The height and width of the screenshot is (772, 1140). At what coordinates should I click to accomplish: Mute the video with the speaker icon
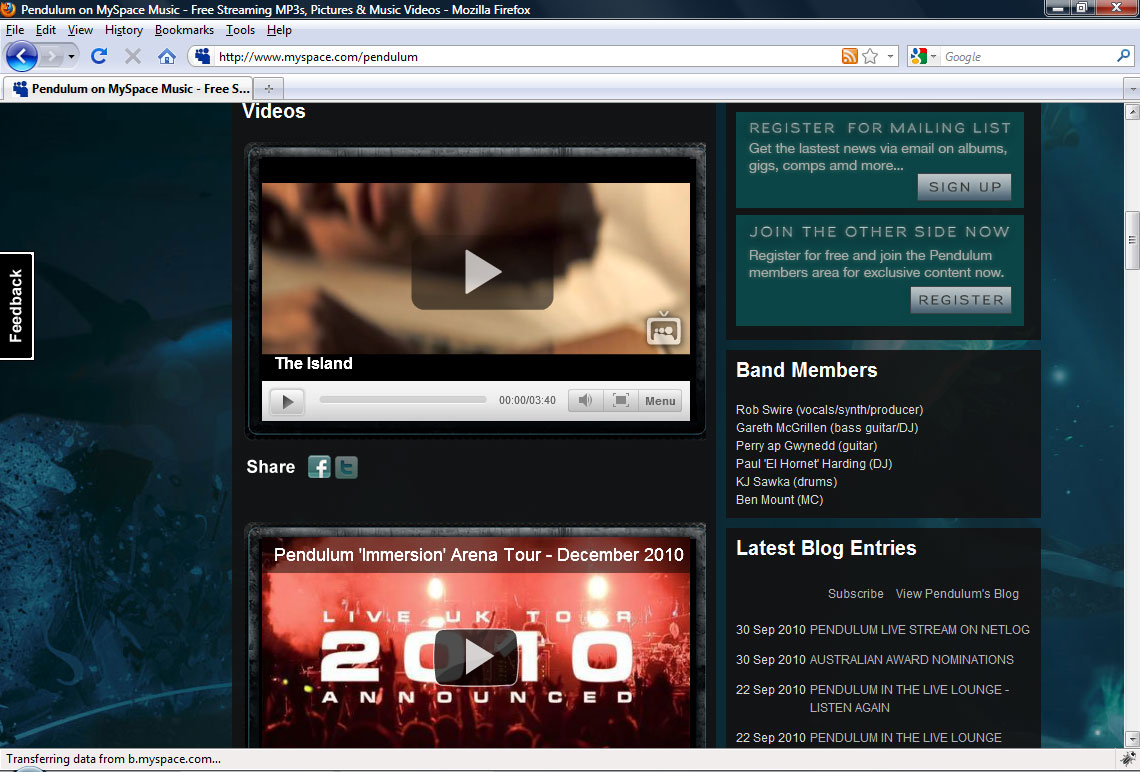585,401
